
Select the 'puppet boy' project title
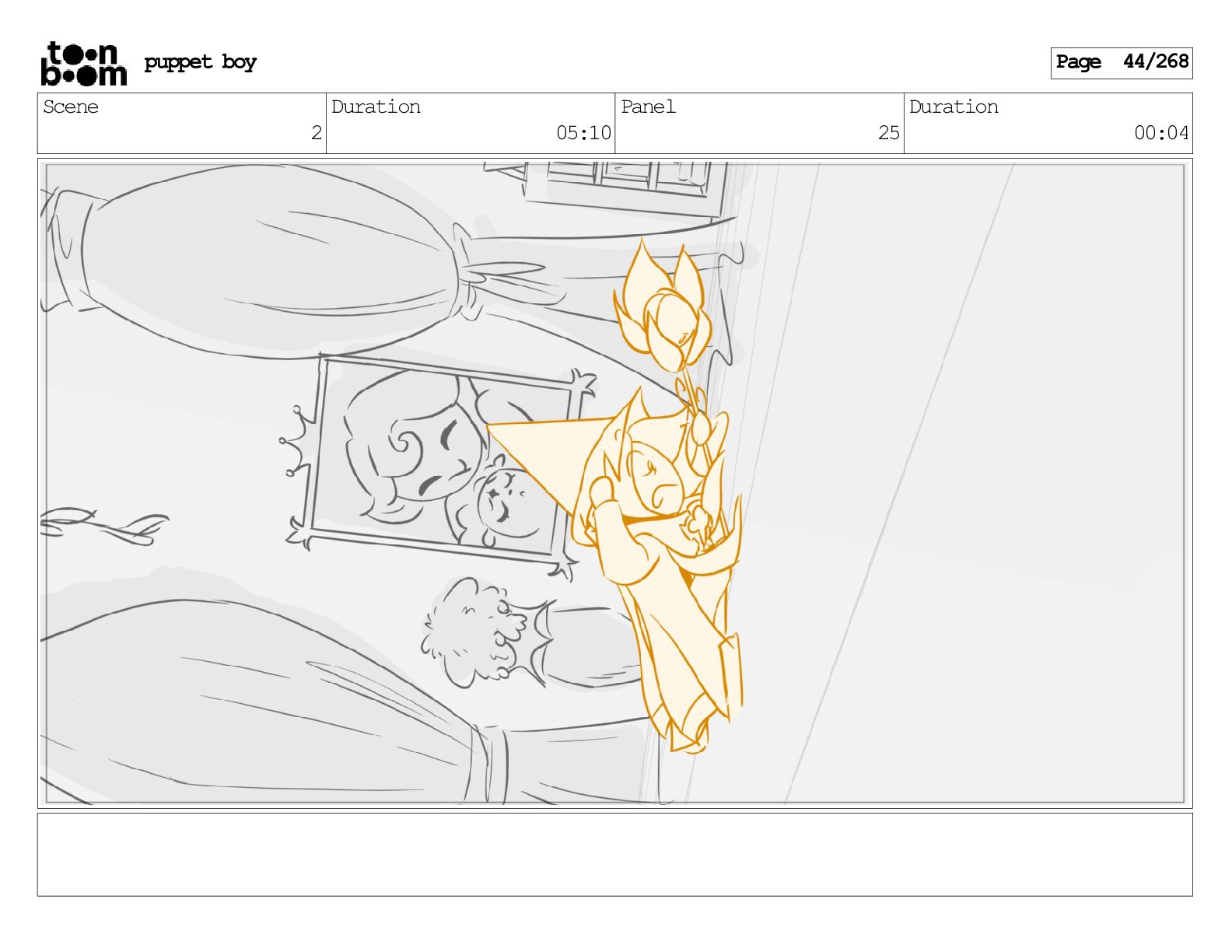(x=200, y=62)
